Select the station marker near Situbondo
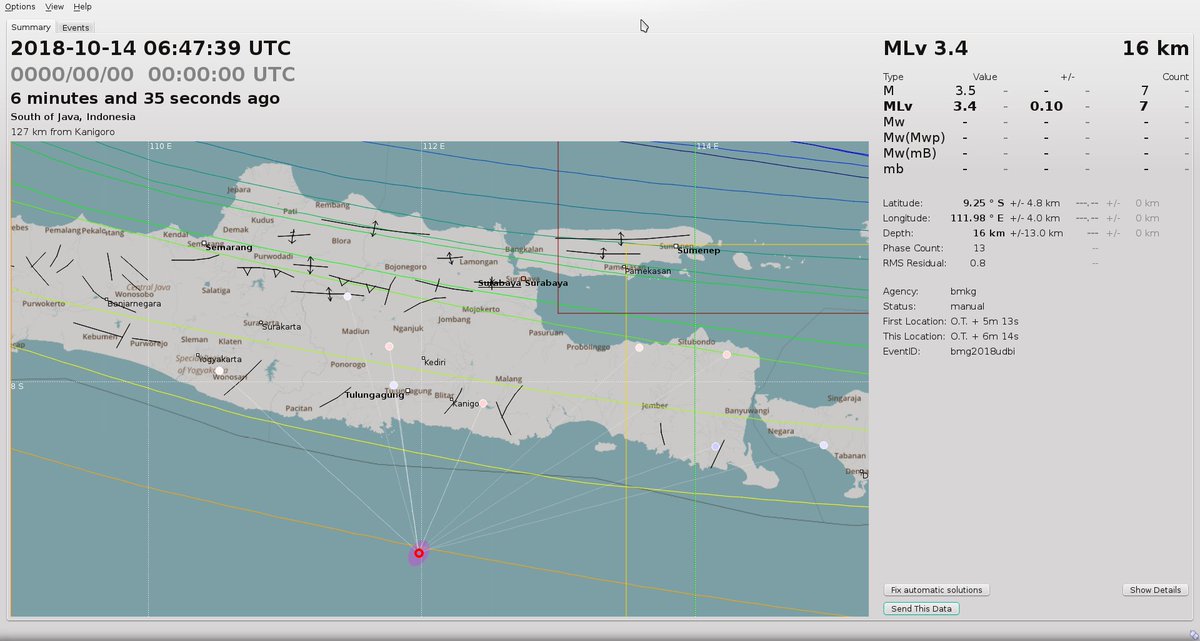The image size is (1200, 641). pyautogui.click(x=727, y=355)
